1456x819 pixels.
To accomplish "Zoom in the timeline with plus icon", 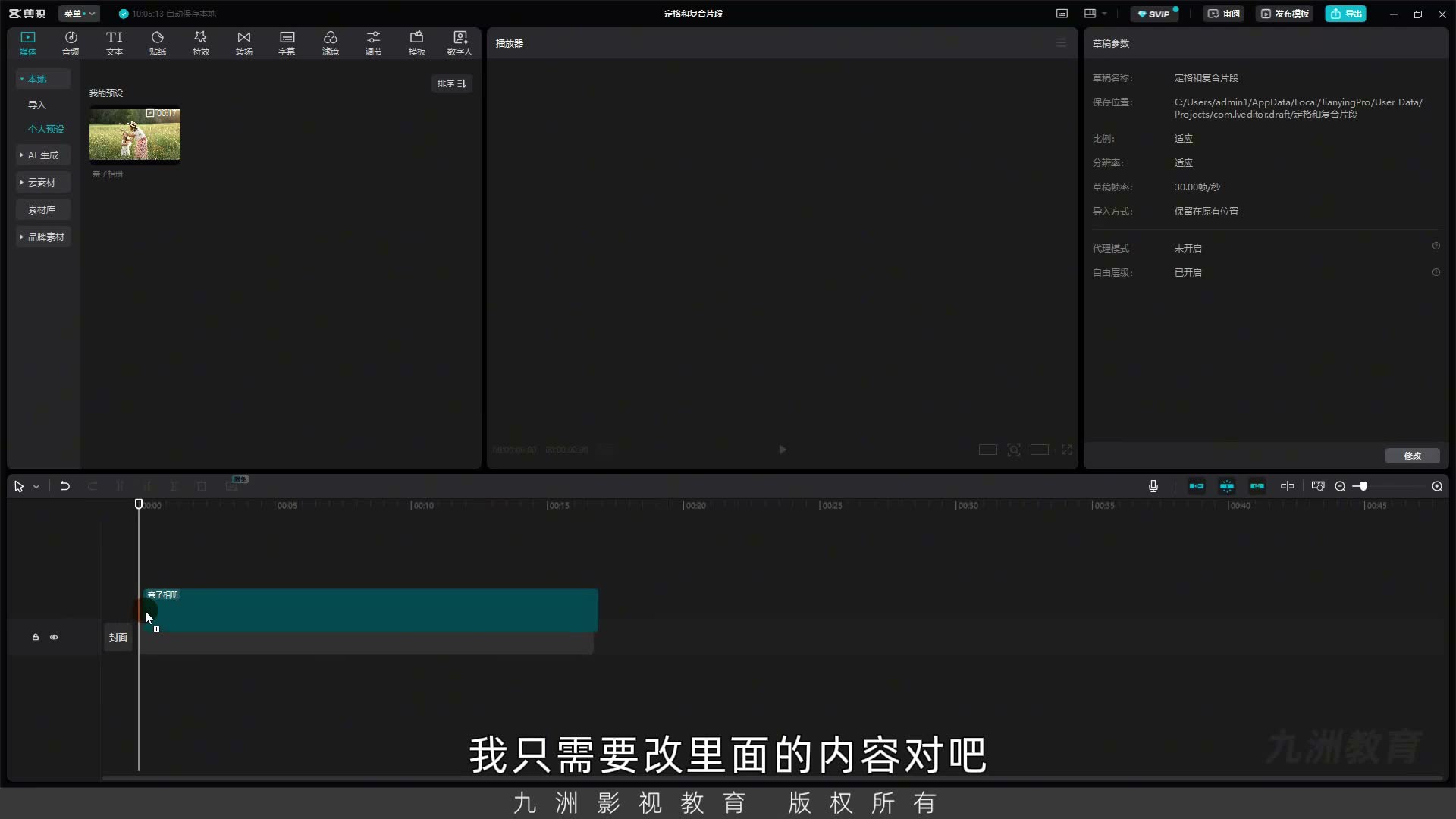I will (x=1437, y=486).
